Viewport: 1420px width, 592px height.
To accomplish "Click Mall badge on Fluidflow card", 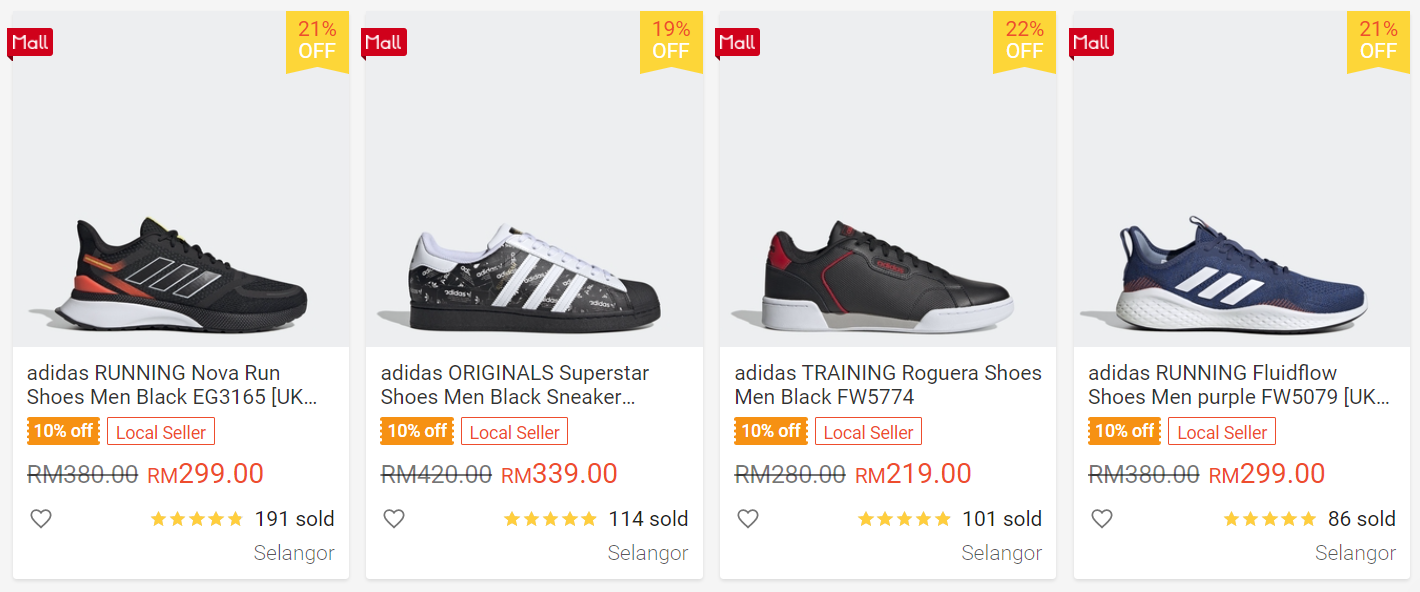I will 1091,42.
